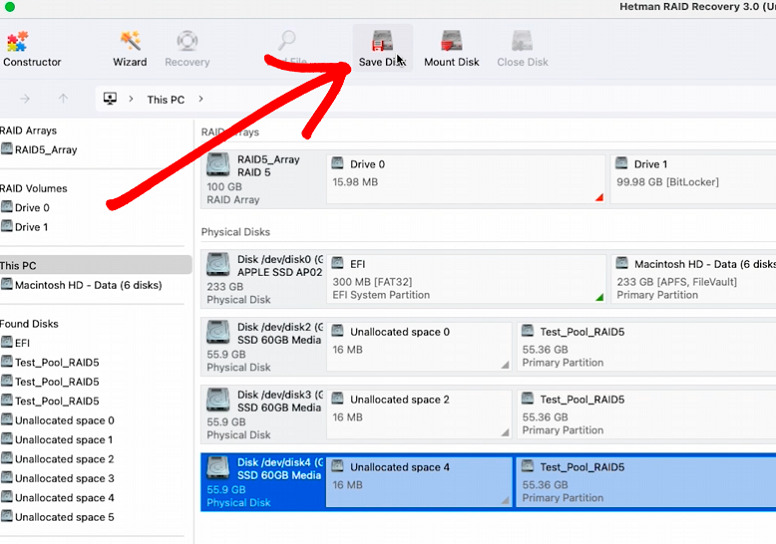Launch the Wizard tool

click(130, 49)
